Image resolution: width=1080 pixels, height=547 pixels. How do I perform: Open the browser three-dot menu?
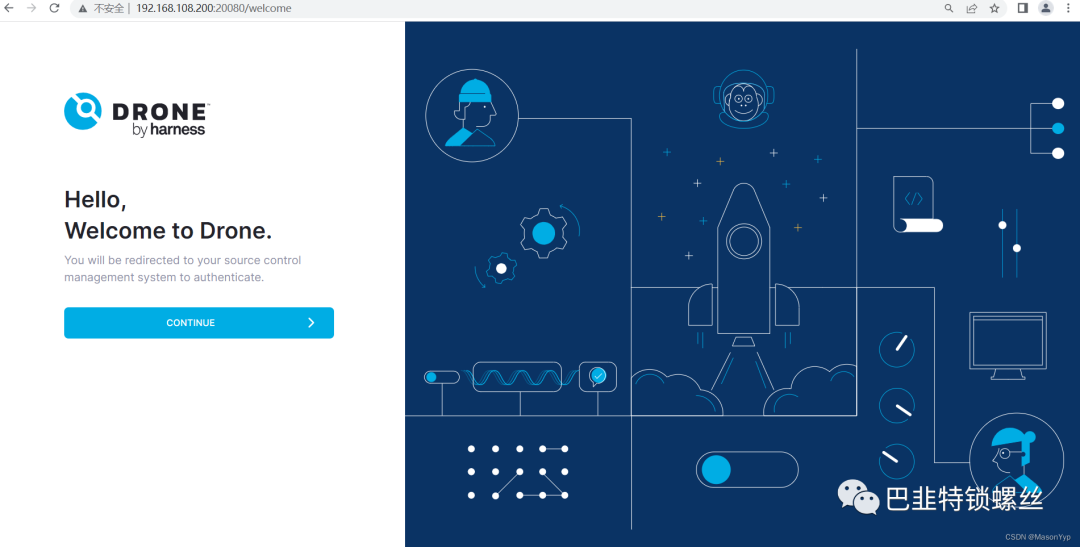tap(1068, 8)
